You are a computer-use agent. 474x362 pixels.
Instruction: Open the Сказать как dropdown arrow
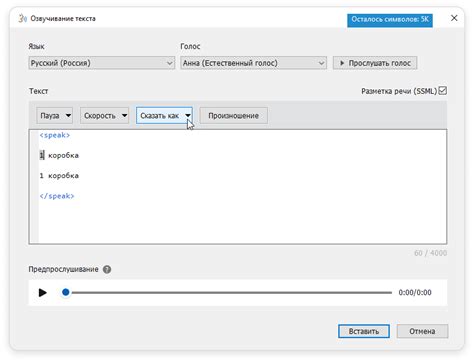pos(188,116)
